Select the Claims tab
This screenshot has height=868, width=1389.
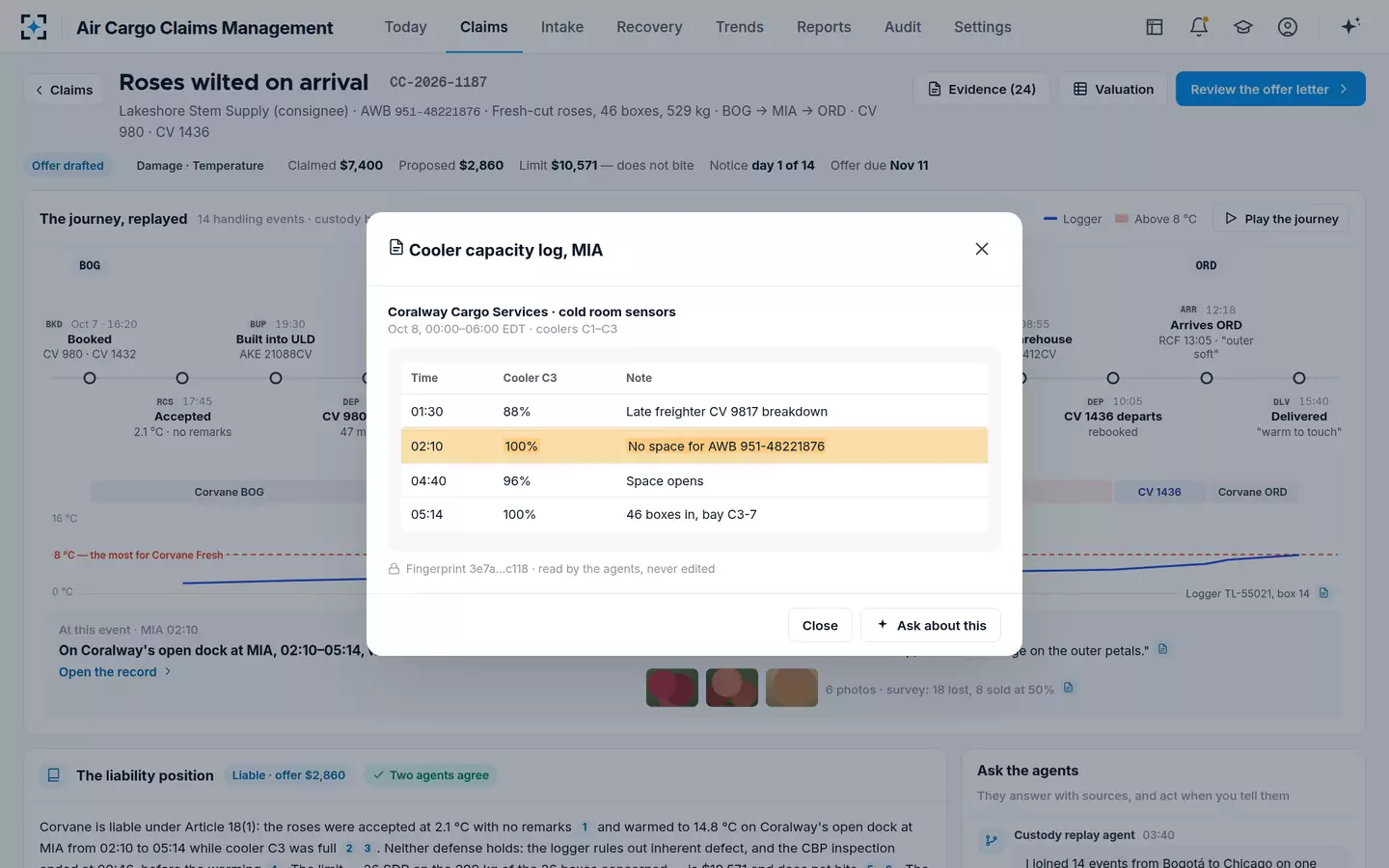pos(484,27)
